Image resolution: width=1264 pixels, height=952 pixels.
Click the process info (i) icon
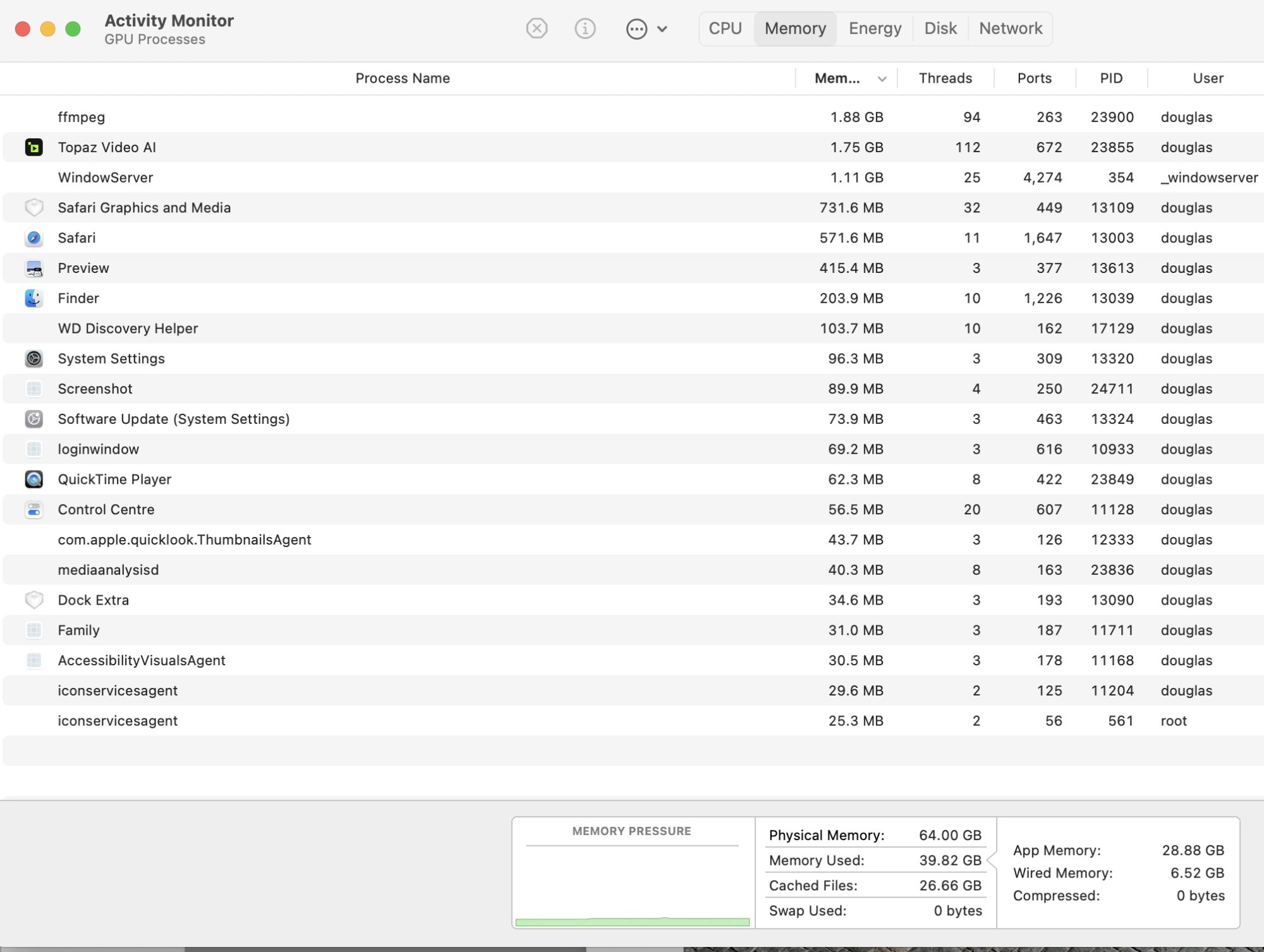[x=585, y=28]
